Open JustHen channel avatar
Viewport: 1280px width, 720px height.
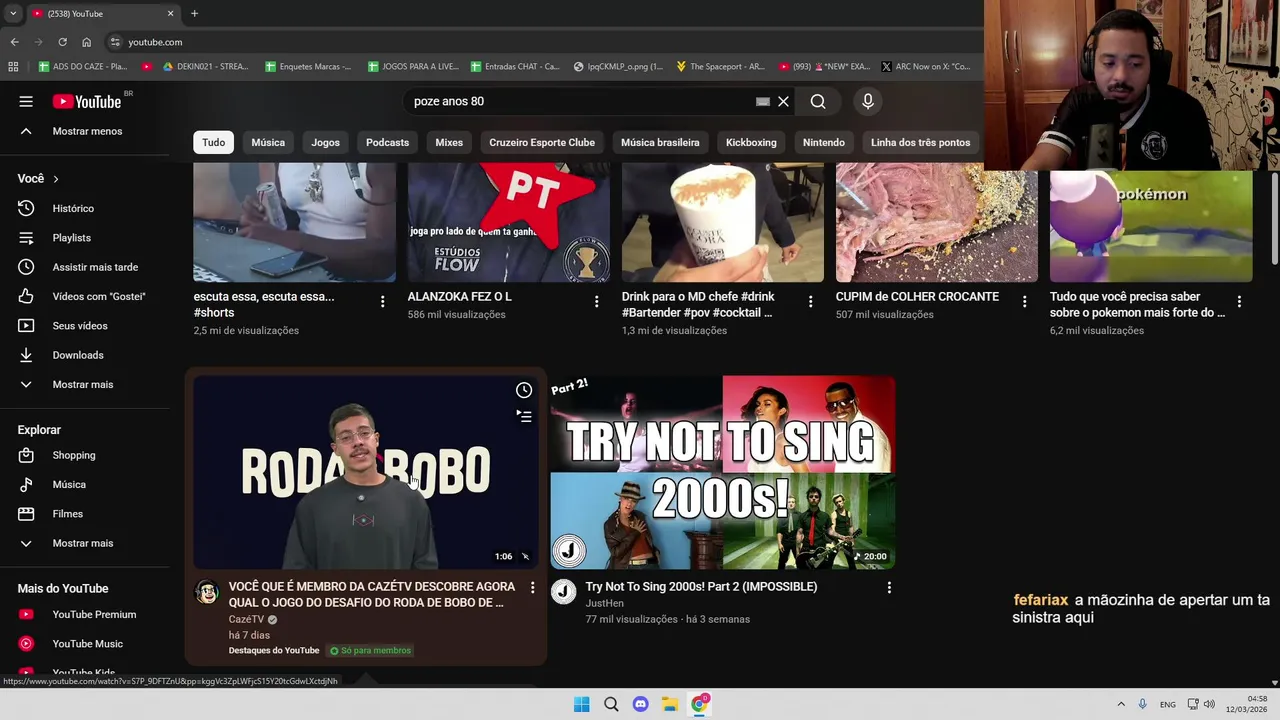coord(564,592)
